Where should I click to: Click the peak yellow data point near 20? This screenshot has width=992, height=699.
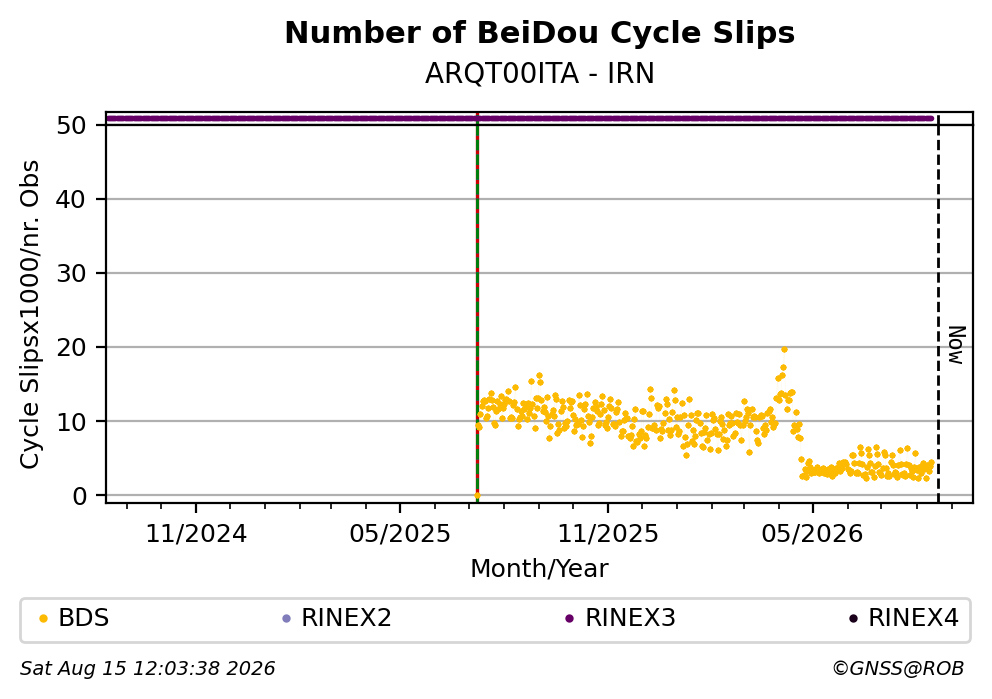tap(784, 349)
